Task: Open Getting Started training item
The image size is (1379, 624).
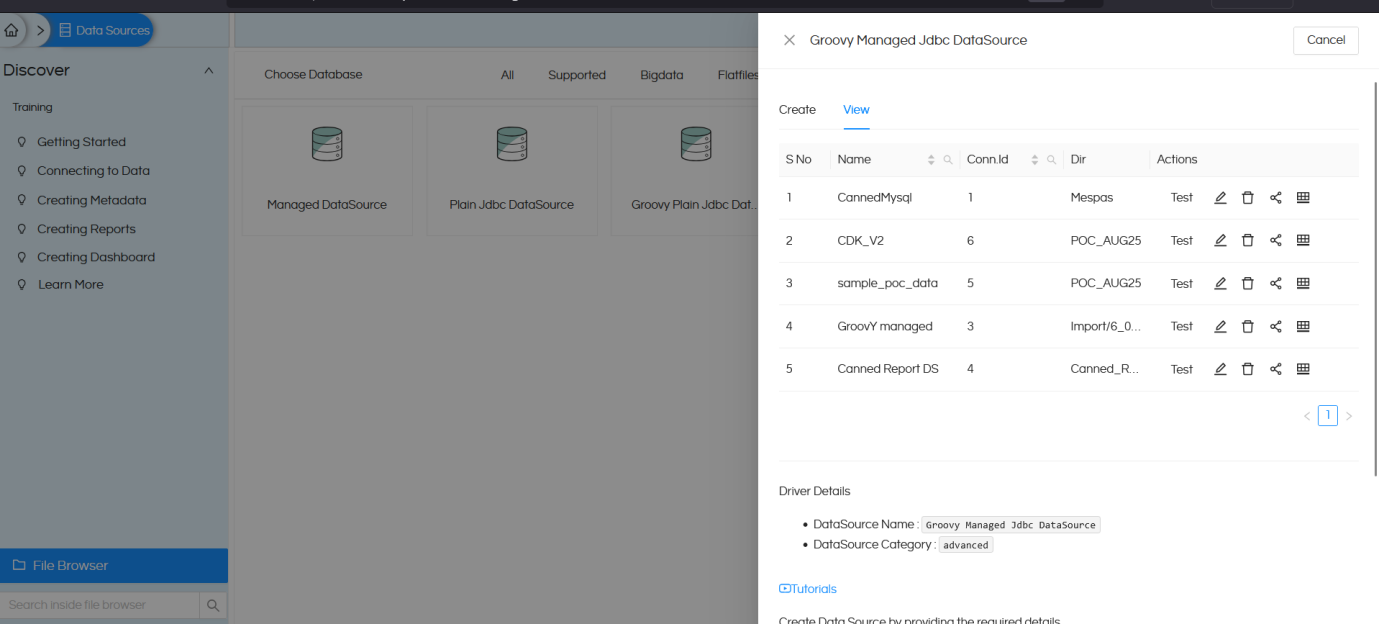Action: coord(81,142)
